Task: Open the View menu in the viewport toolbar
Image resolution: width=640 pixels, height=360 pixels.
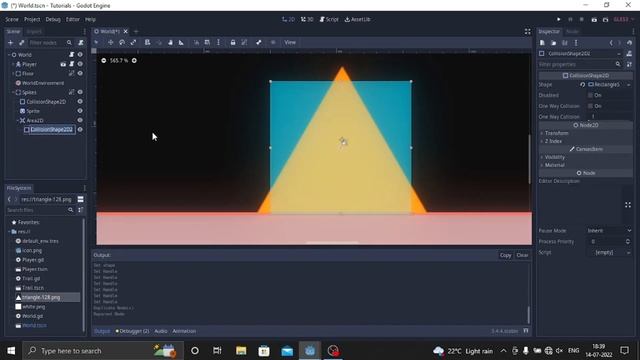Action: tap(290, 42)
